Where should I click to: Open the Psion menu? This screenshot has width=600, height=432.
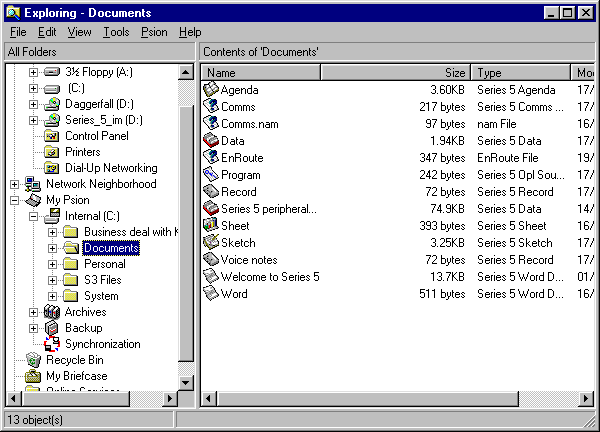(x=154, y=32)
